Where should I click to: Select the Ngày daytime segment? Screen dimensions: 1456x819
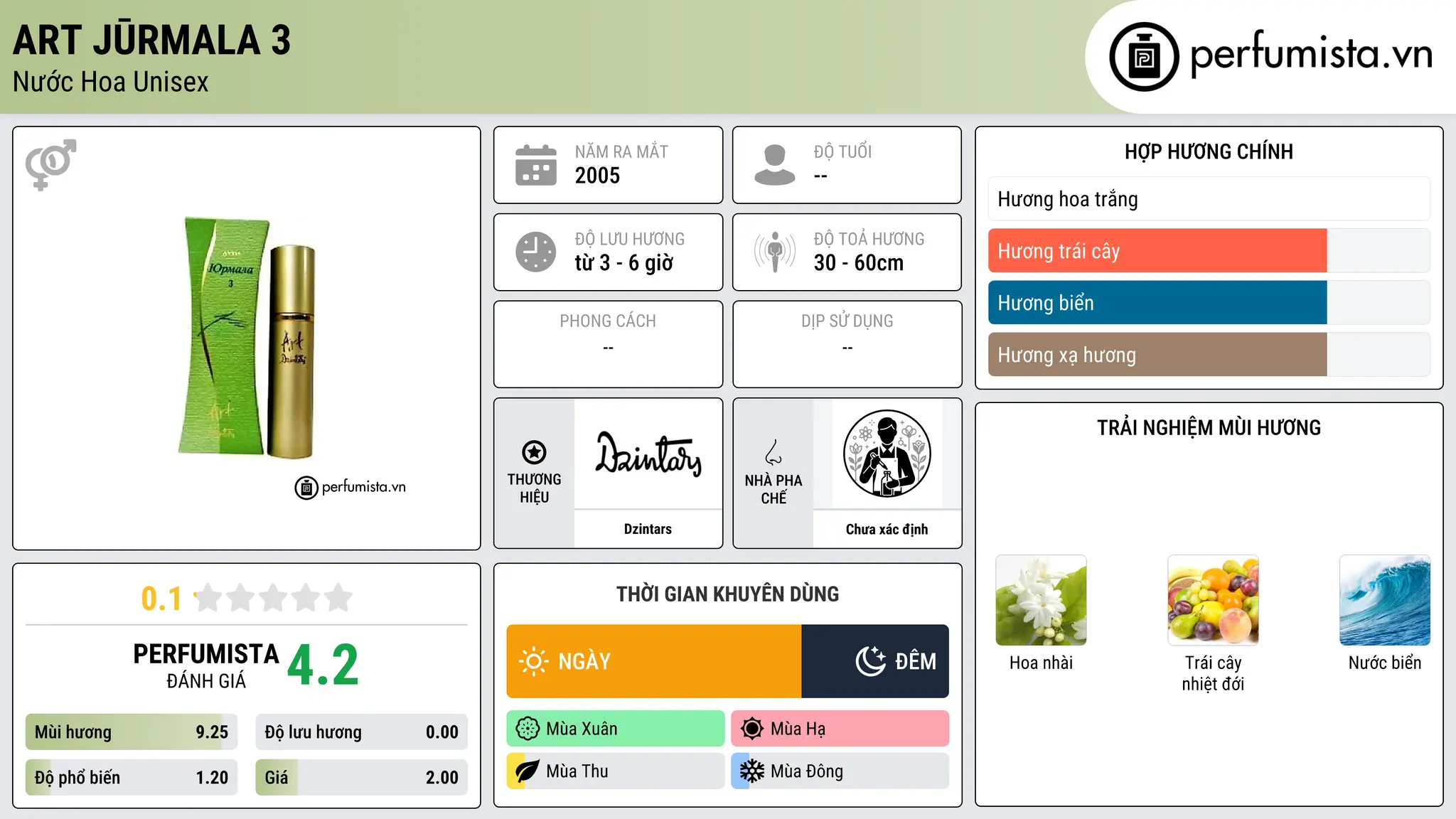point(654,661)
